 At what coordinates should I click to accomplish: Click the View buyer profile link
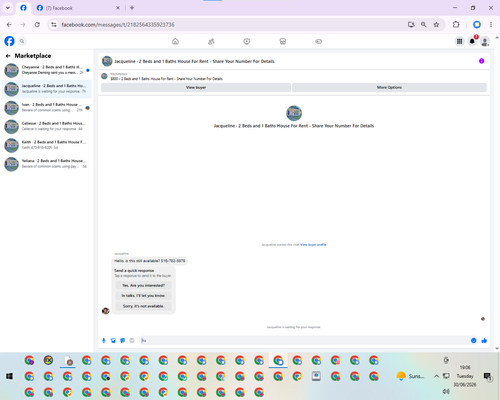point(313,245)
